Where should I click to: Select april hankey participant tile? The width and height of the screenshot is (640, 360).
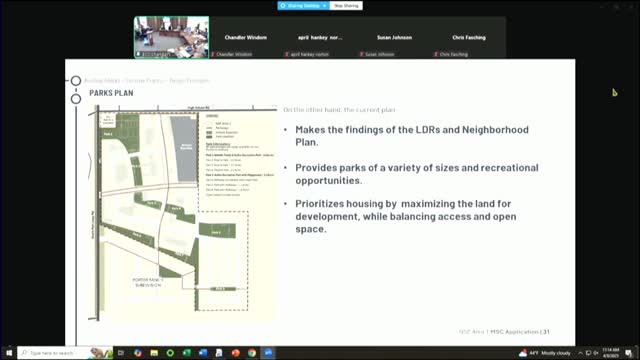(320, 37)
